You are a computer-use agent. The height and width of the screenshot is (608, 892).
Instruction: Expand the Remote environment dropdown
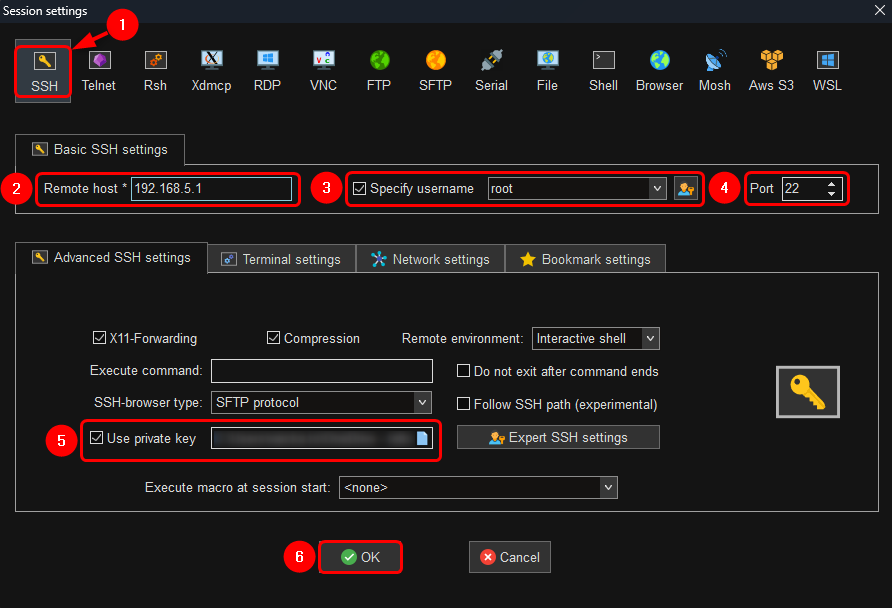[x=650, y=339]
